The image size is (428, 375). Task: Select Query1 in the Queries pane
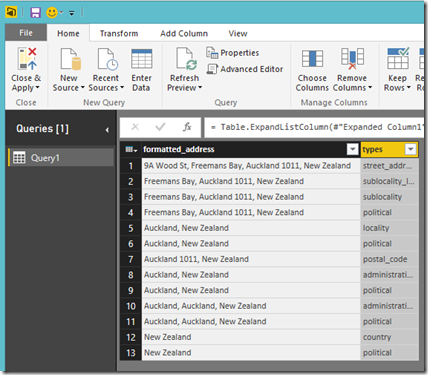click(61, 158)
